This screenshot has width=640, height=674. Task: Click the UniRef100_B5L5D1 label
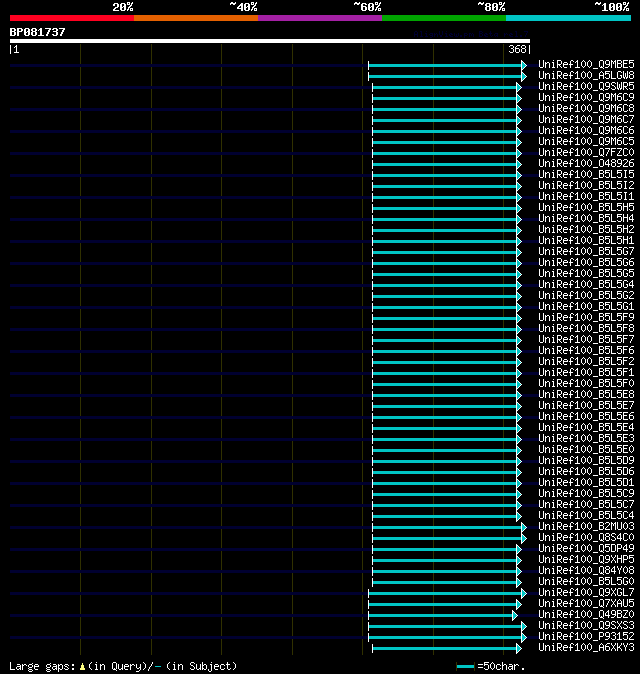(x=586, y=483)
